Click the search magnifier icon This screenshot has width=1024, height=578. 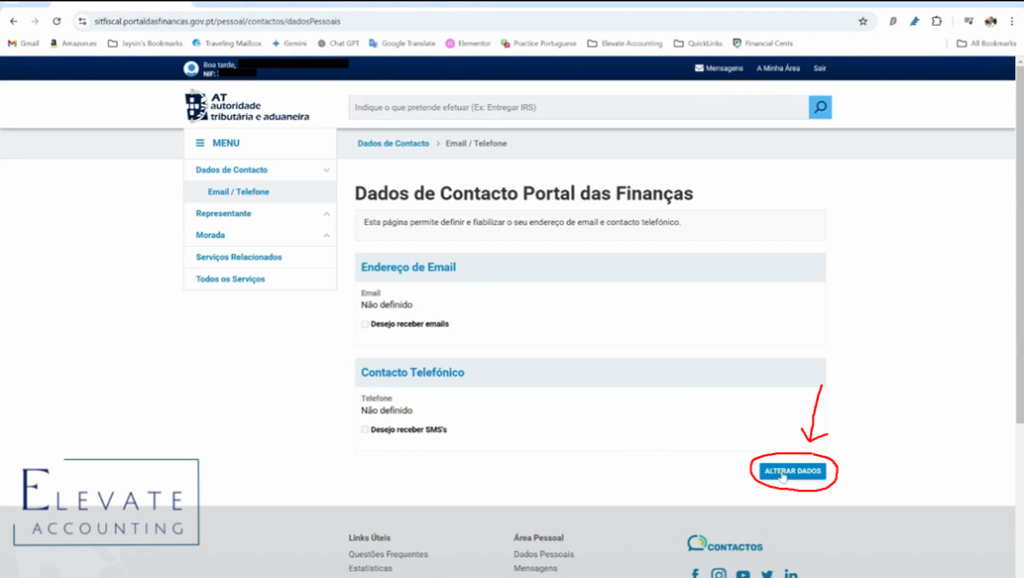(819, 107)
